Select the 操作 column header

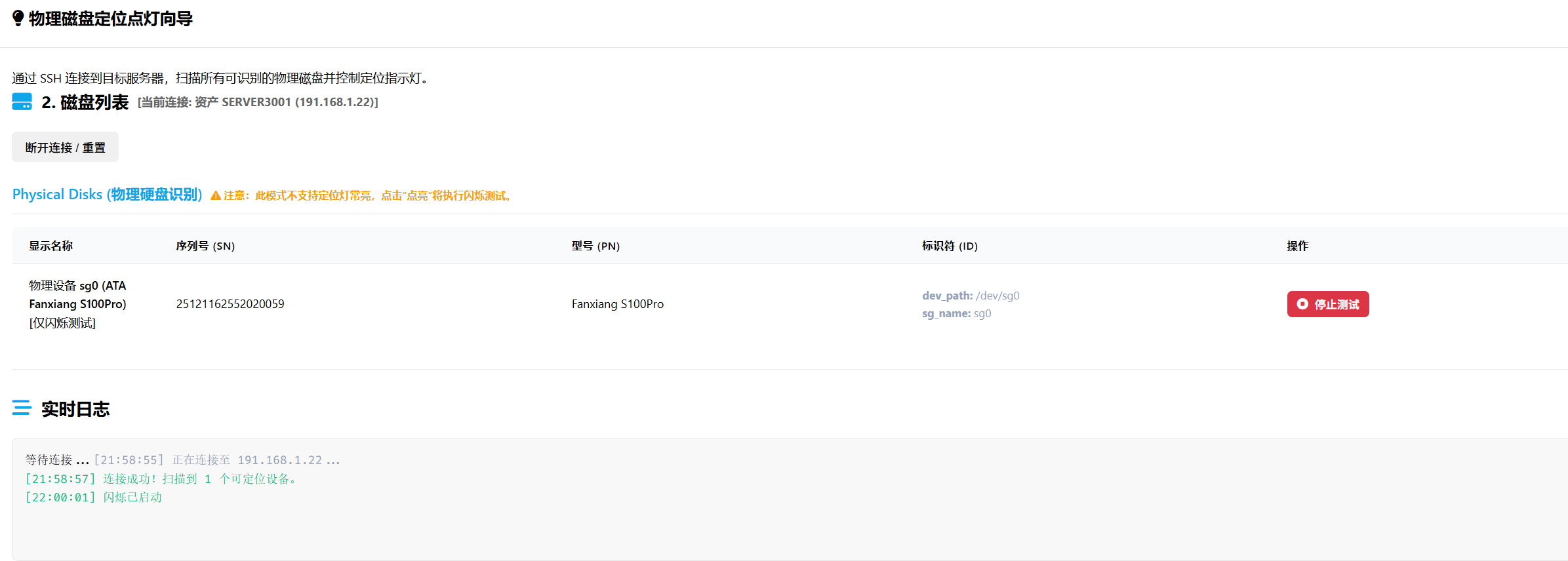pyautogui.click(x=1297, y=246)
